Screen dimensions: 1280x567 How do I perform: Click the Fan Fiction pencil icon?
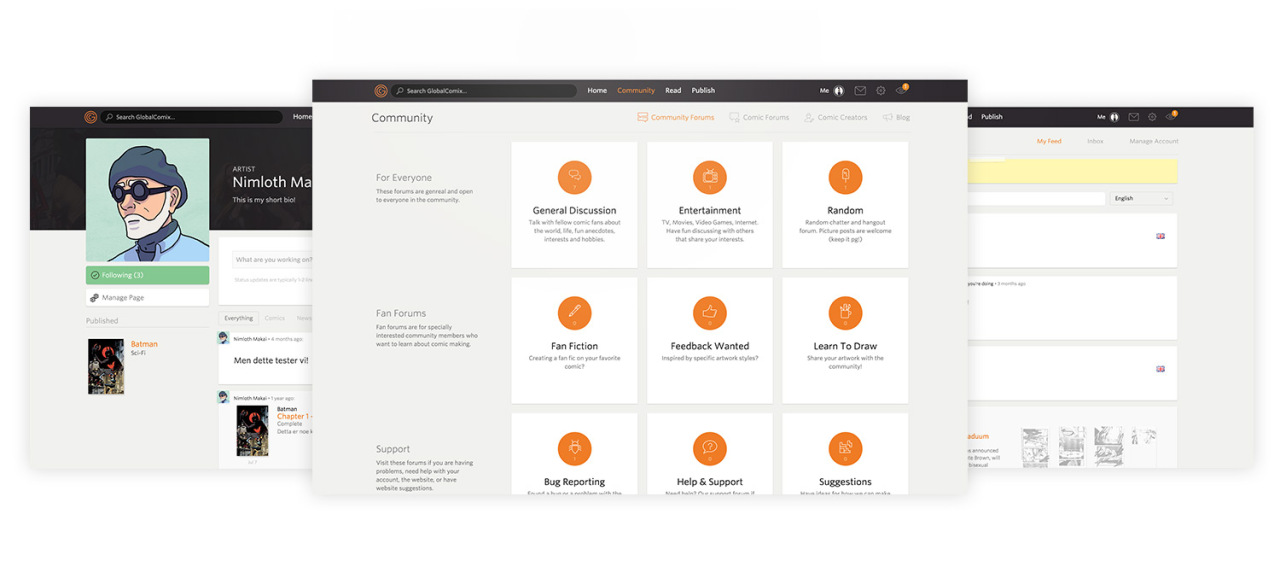tap(575, 313)
